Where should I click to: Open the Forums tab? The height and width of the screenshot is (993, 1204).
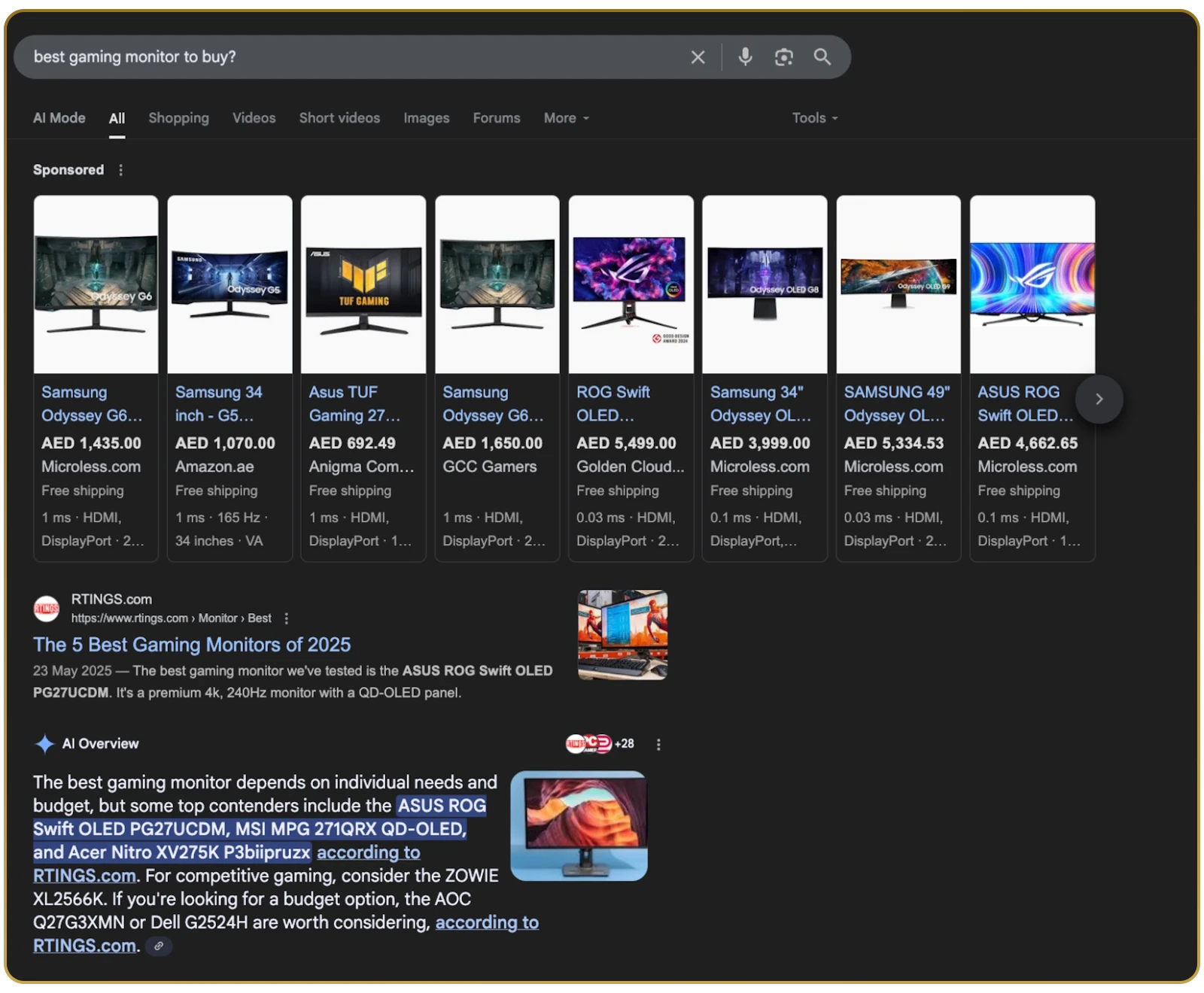tap(497, 118)
